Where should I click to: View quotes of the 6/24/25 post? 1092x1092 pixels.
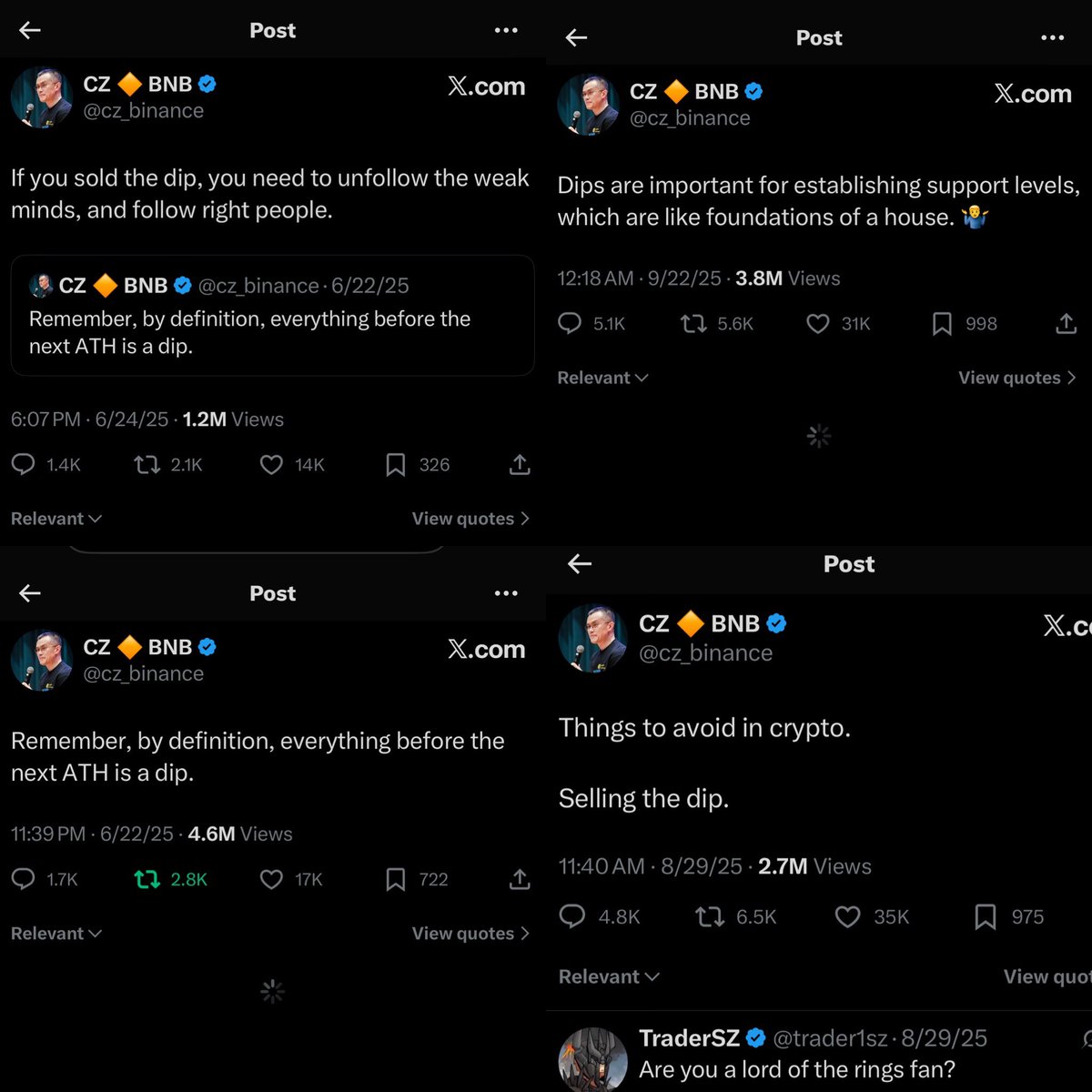point(470,519)
